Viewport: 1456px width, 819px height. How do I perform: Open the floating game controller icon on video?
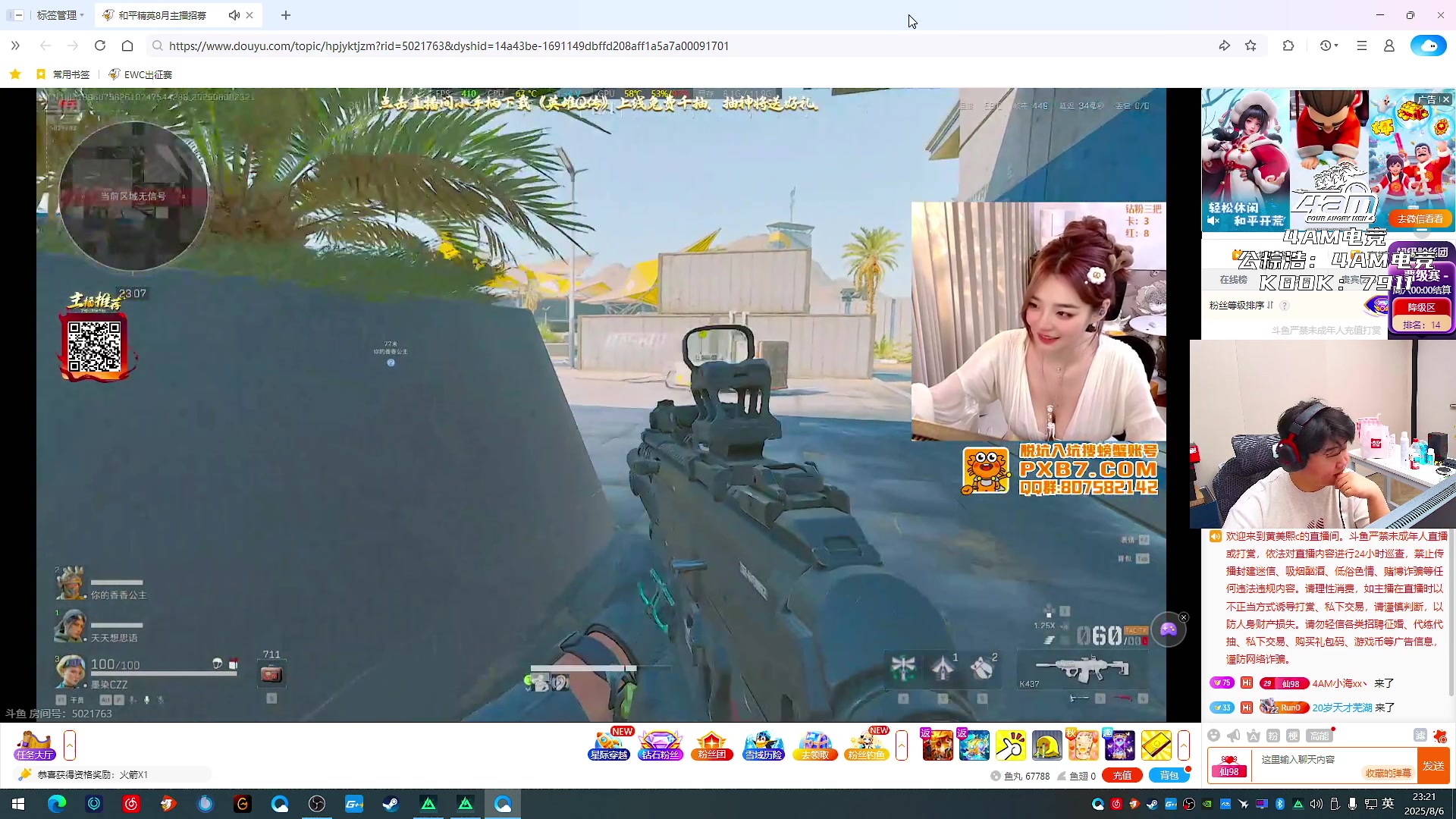point(1168,629)
